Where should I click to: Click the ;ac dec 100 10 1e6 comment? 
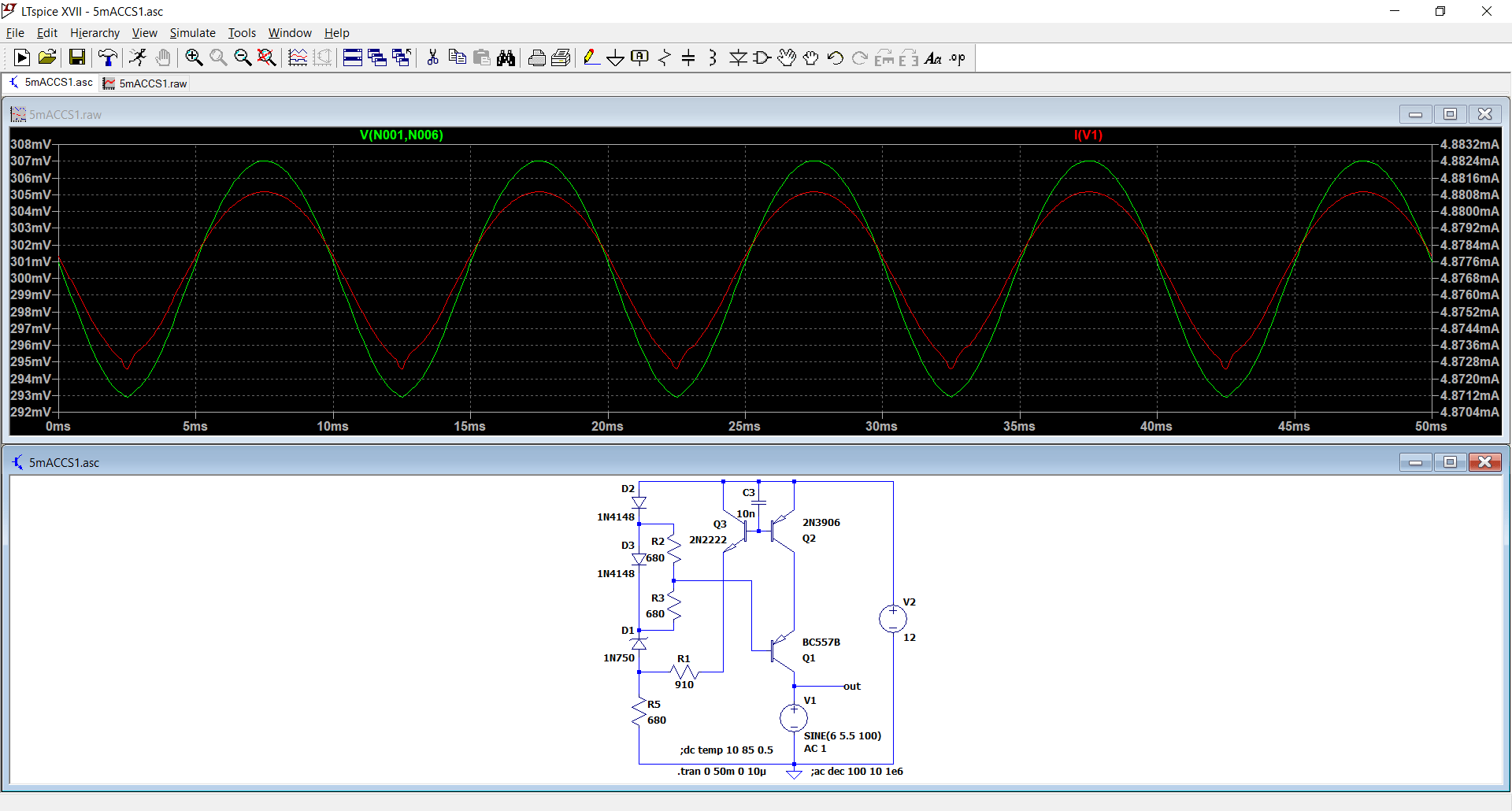point(857,772)
